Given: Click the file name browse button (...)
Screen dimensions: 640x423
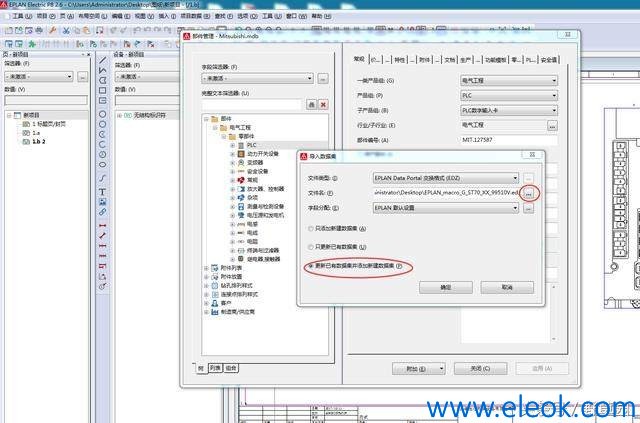Looking at the screenshot, I should [529, 194].
